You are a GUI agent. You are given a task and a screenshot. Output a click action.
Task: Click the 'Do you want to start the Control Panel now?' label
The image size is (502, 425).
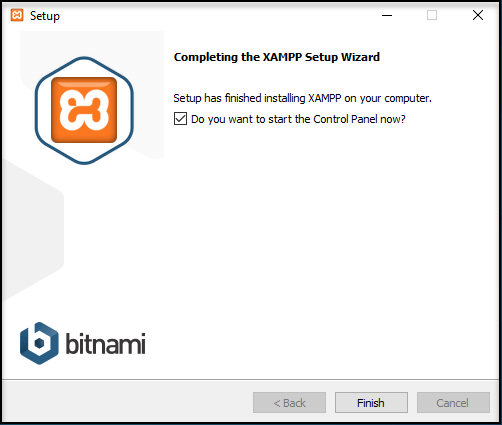tap(298, 119)
